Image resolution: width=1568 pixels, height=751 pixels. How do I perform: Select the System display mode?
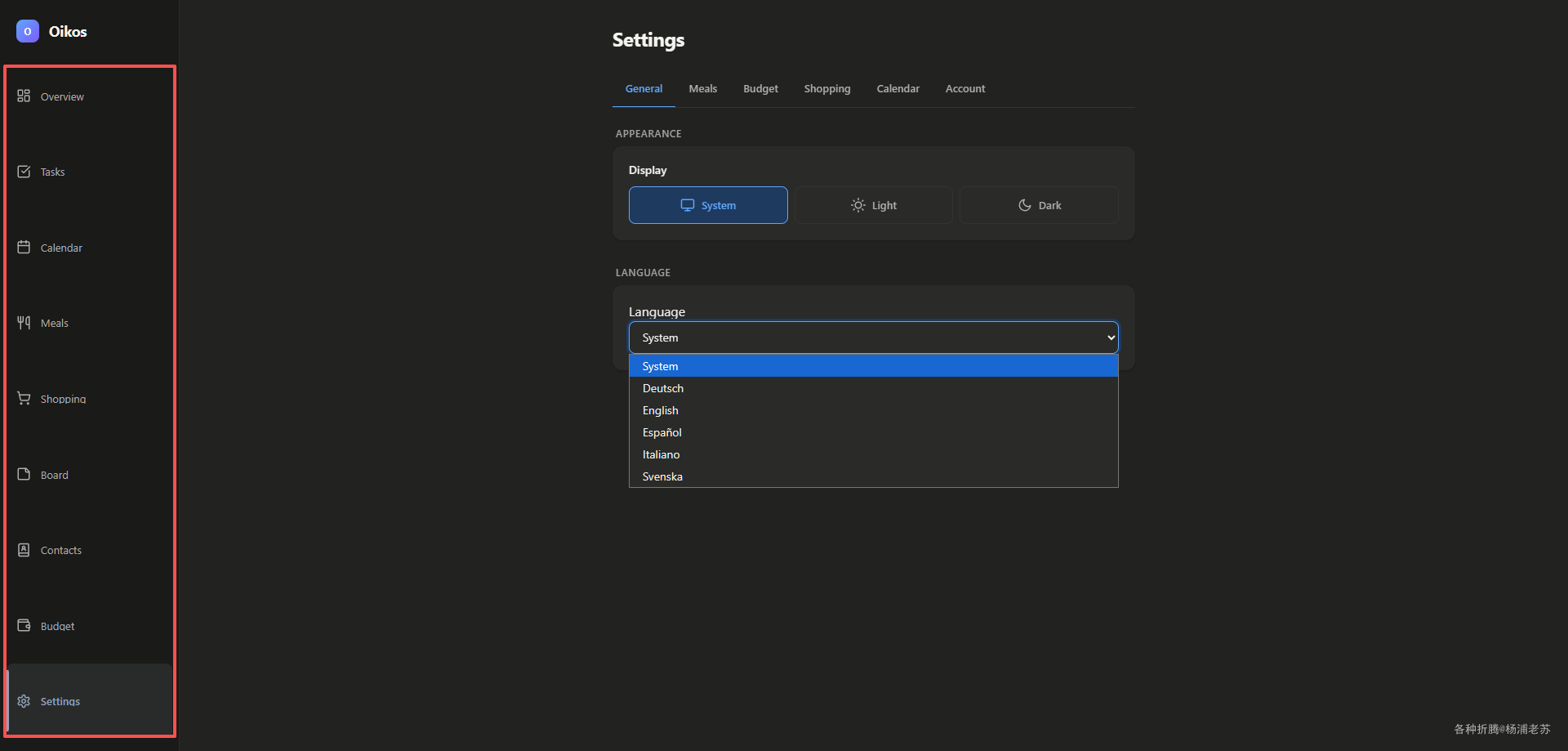click(708, 205)
